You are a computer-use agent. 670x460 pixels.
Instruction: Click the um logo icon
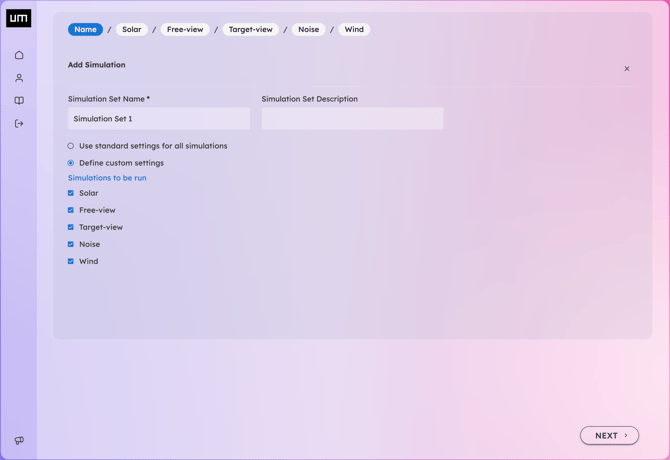(18, 18)
